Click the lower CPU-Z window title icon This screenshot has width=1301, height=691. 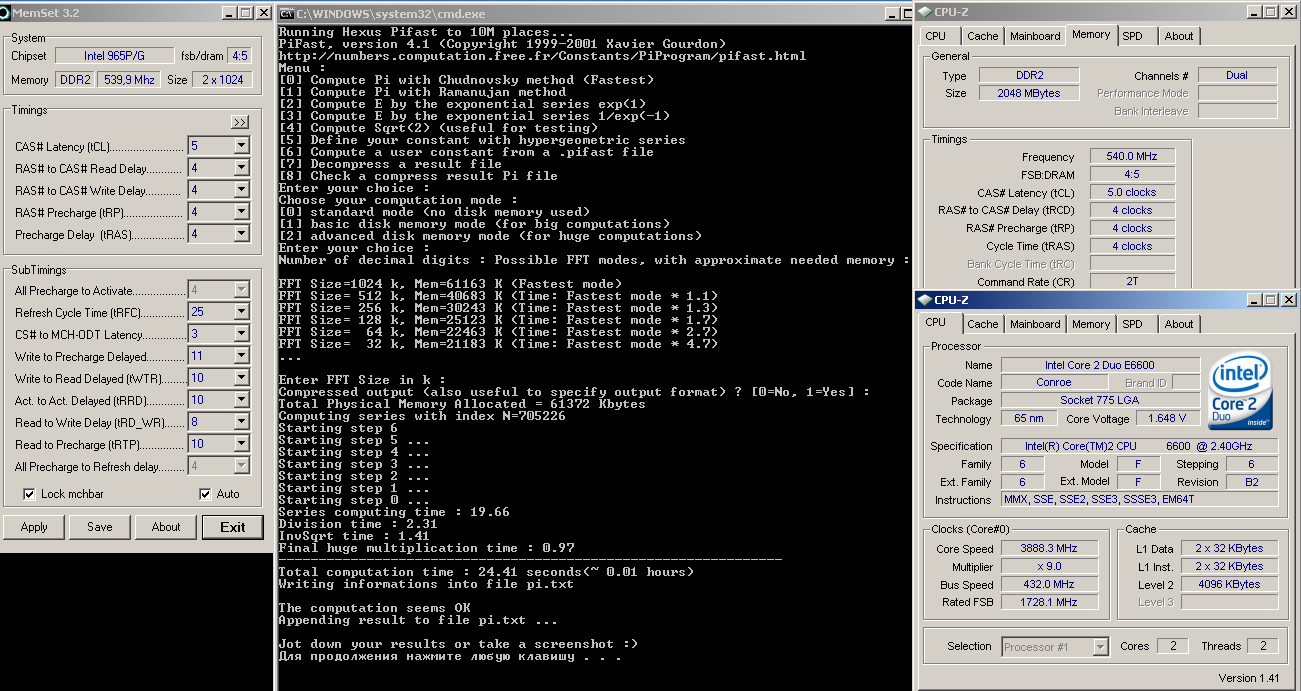924,299
